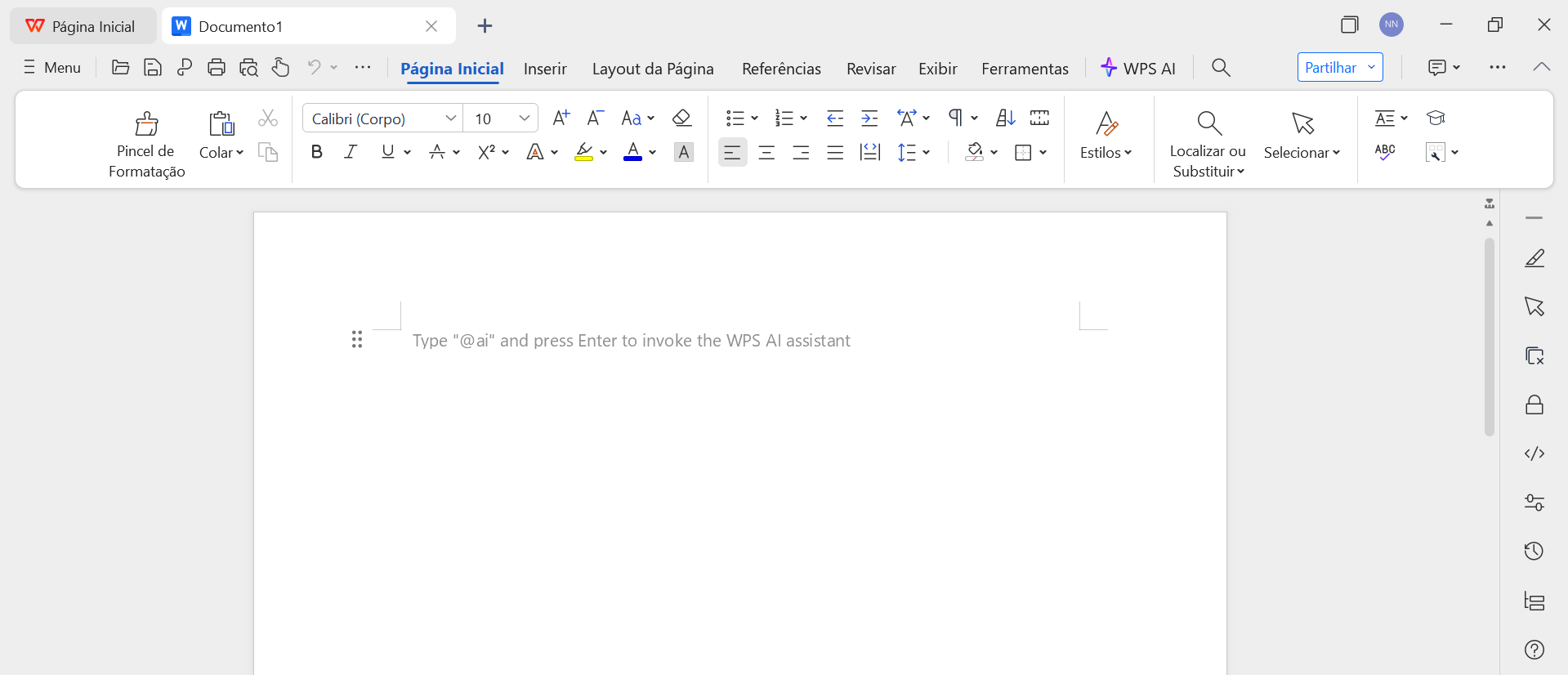Click the Sort A-Z icon
The width and height of the screenshot is (1568, 675).
[1006, 118]
